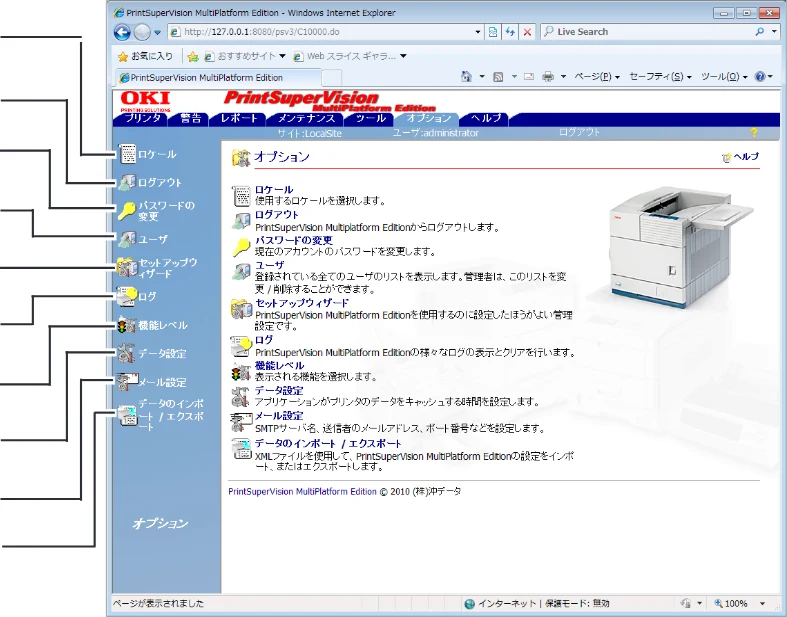Click the User icon in the left sidebar
The image size is (787, 617).
[126, 239]
